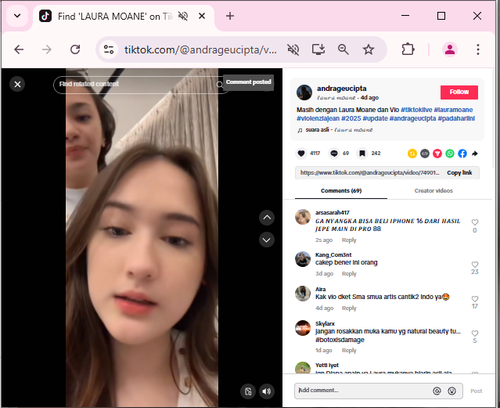The image size is (500, 408).
Task: Open #lauramoane hashtag link
Action: pyautogui.click(x=453, y=110)
